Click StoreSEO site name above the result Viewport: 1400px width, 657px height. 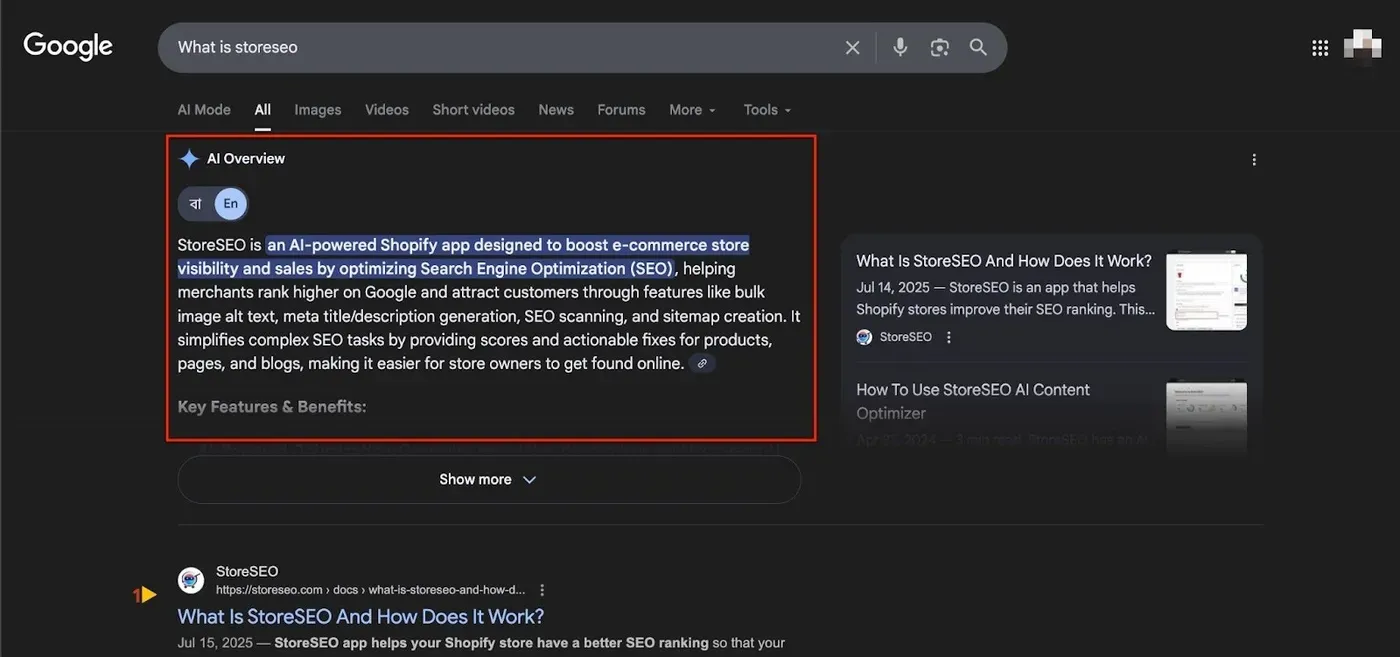pyautogui.click(x=247, y=571)
